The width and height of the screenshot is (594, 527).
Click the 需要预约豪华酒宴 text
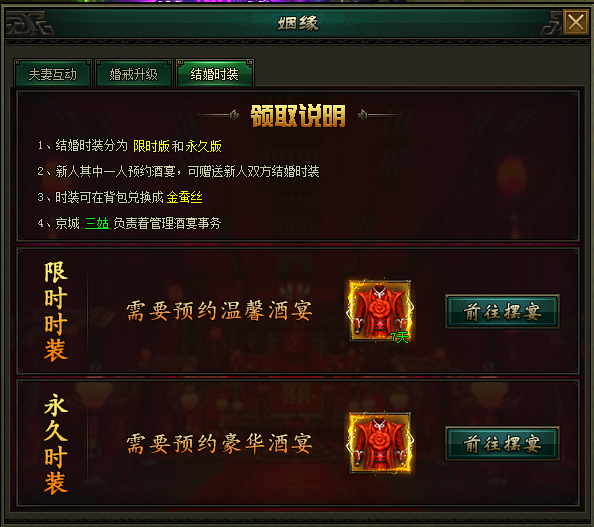coord(220,444)
